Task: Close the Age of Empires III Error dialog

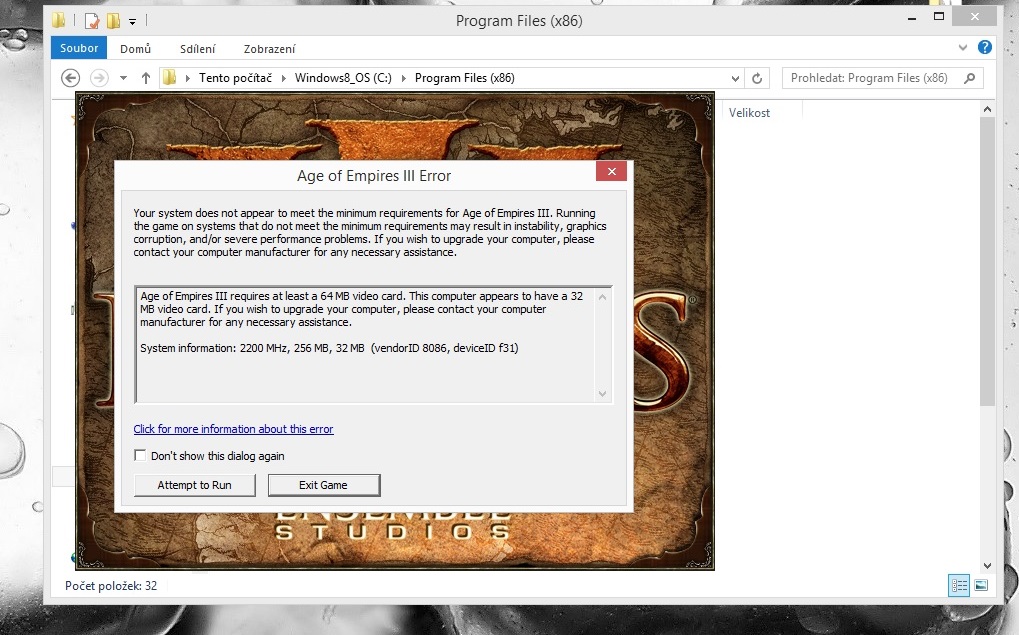Action: 612,171
